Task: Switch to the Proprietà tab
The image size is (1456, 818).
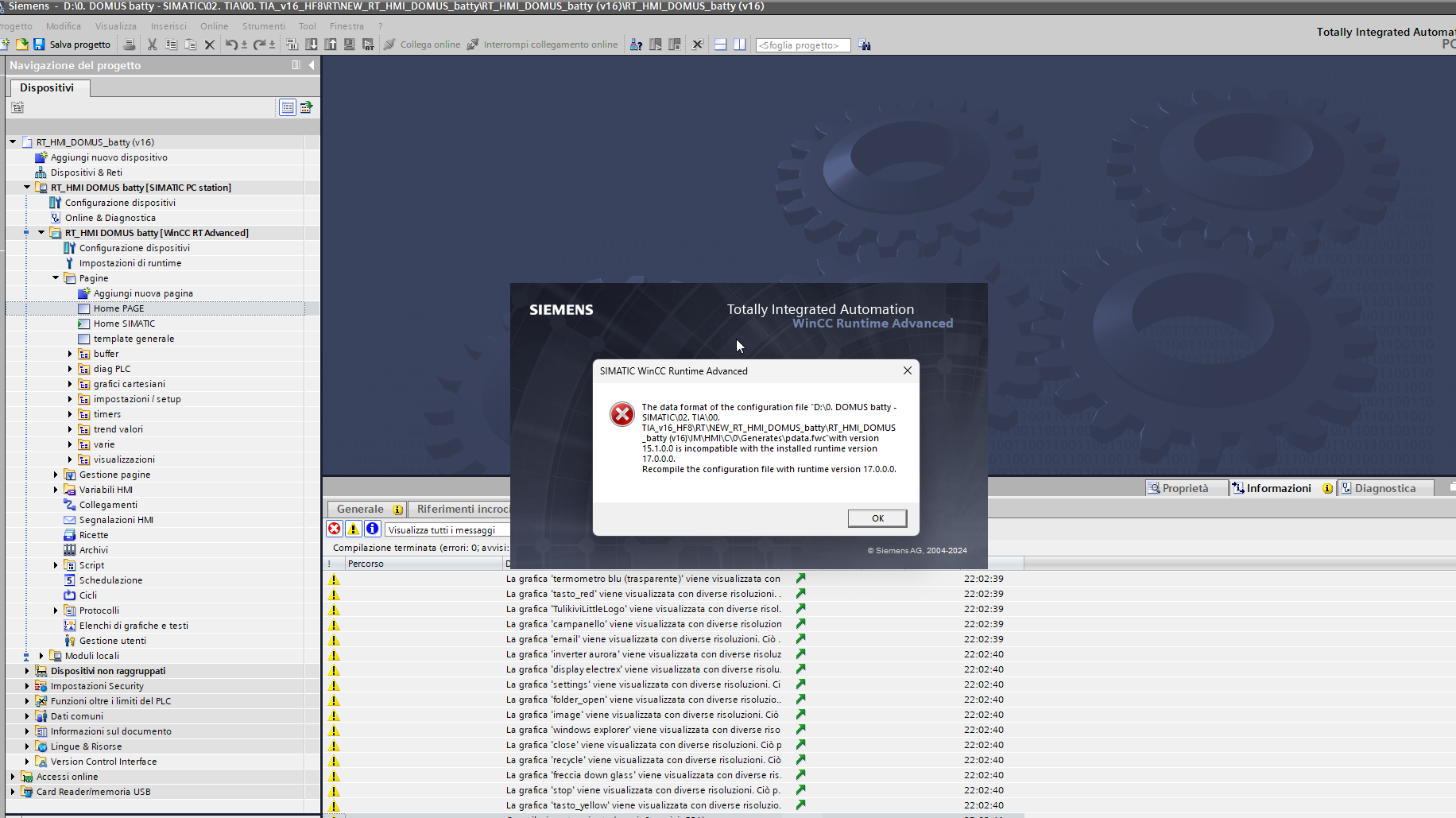Action: (x=1186, y=488)
